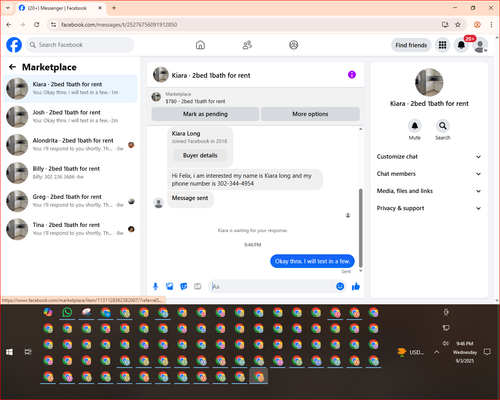This screenshot has width=500, height=400.
Task: Open Copilot icon on taskbar
Action: [x=48, y=313]
